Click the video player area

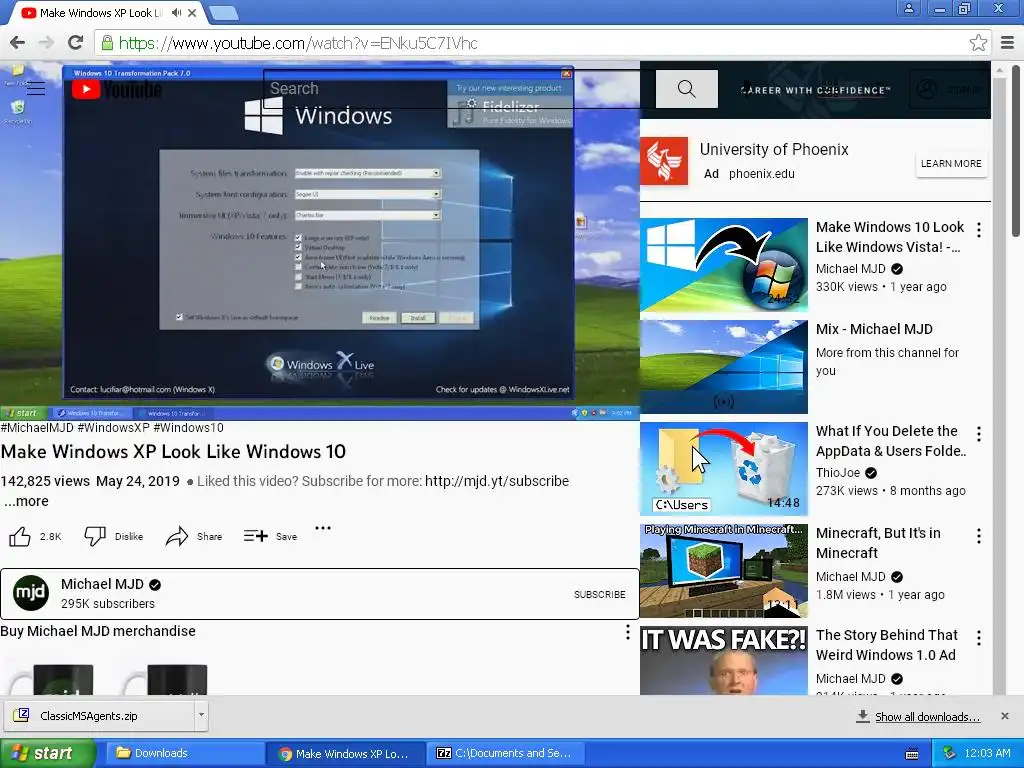pos(319,240)
